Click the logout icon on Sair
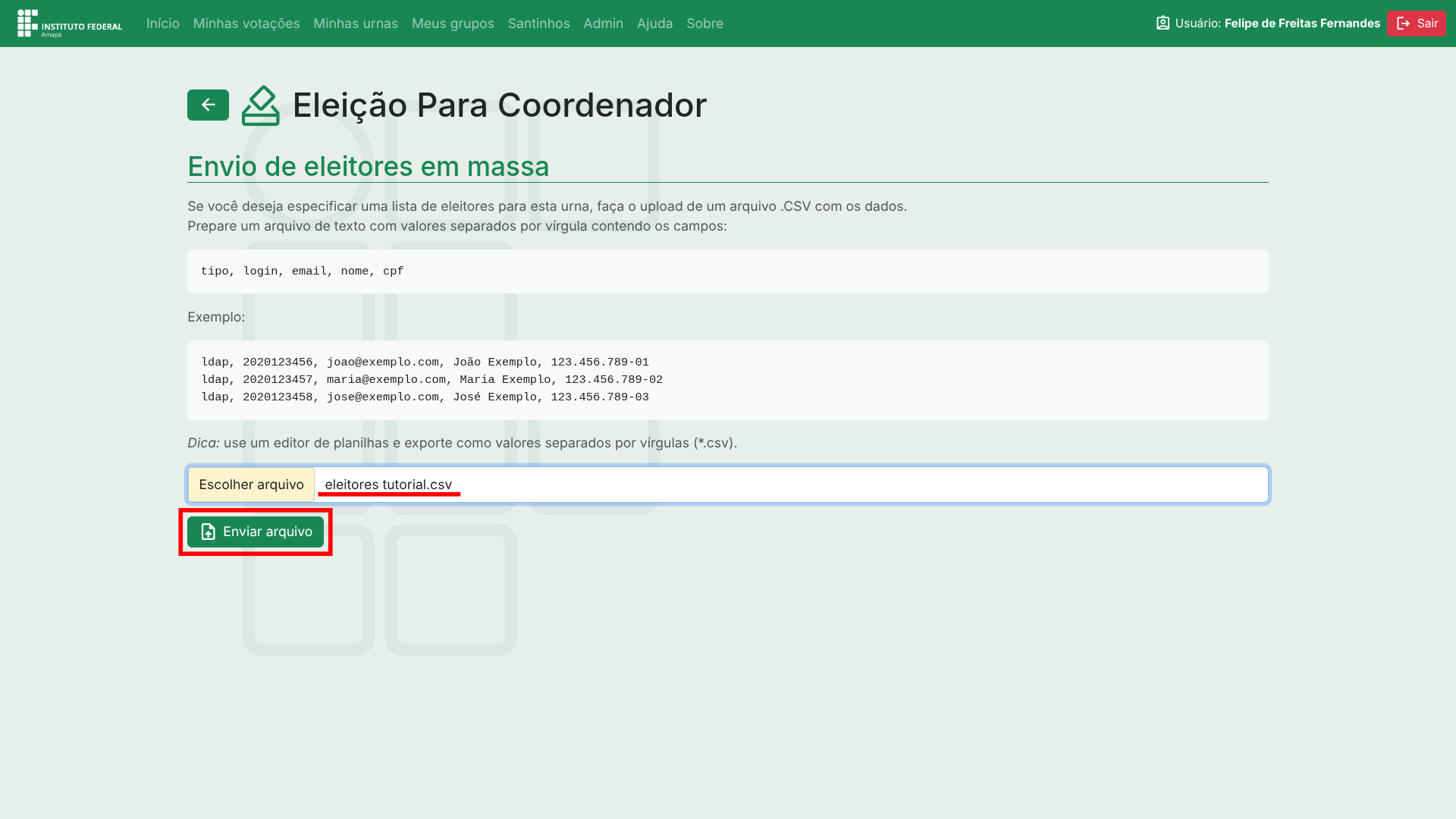The height and width of the screenshot is (819, 1456). 1403,24
